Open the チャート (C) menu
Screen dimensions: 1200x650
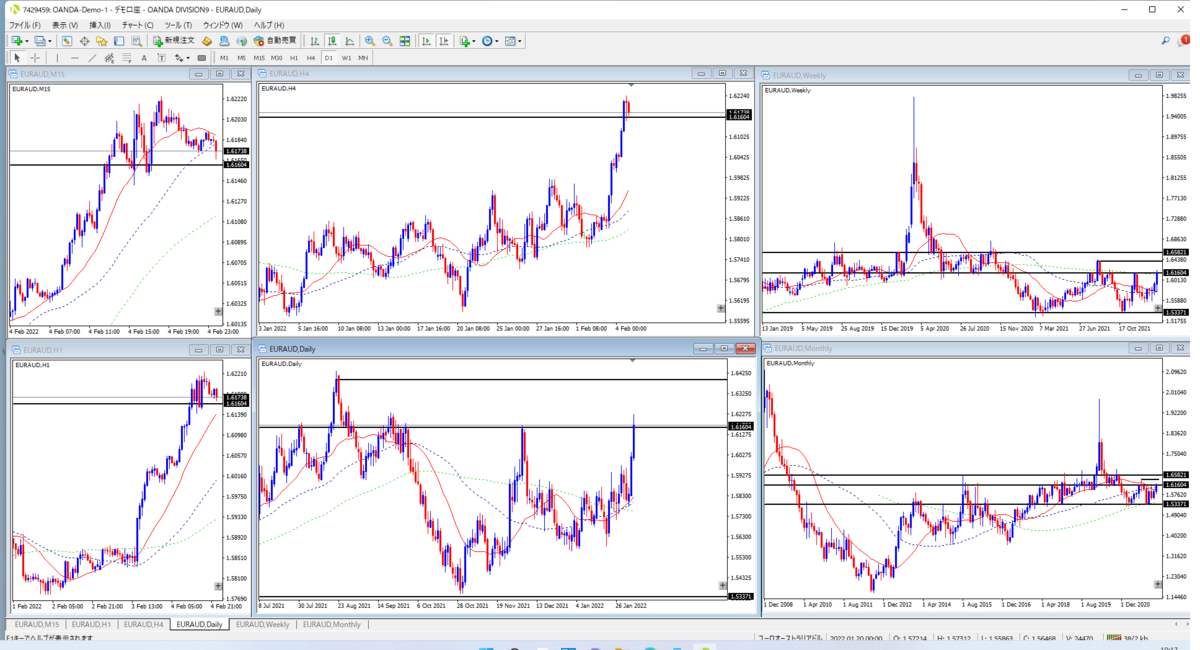pyautogui.click(x=138, y=25)
